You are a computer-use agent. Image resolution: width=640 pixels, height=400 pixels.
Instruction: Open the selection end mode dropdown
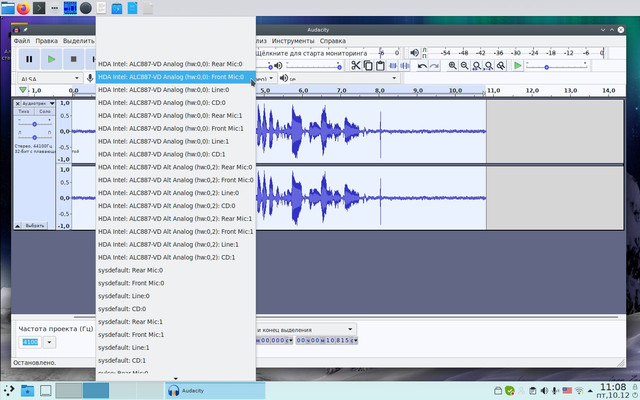pyautogui.click(x=350, y=329)
